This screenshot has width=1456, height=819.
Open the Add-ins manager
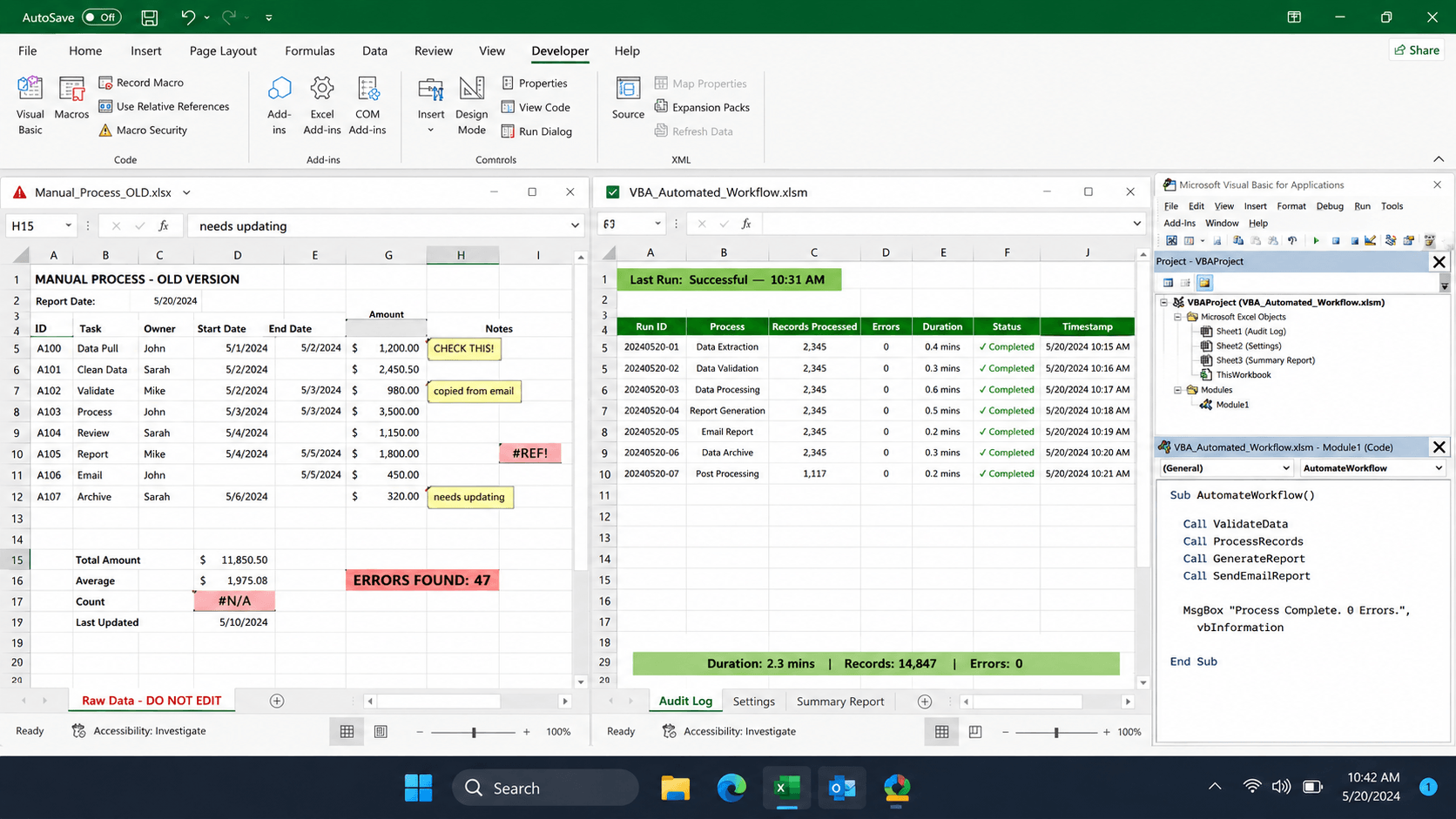[280, 105]
